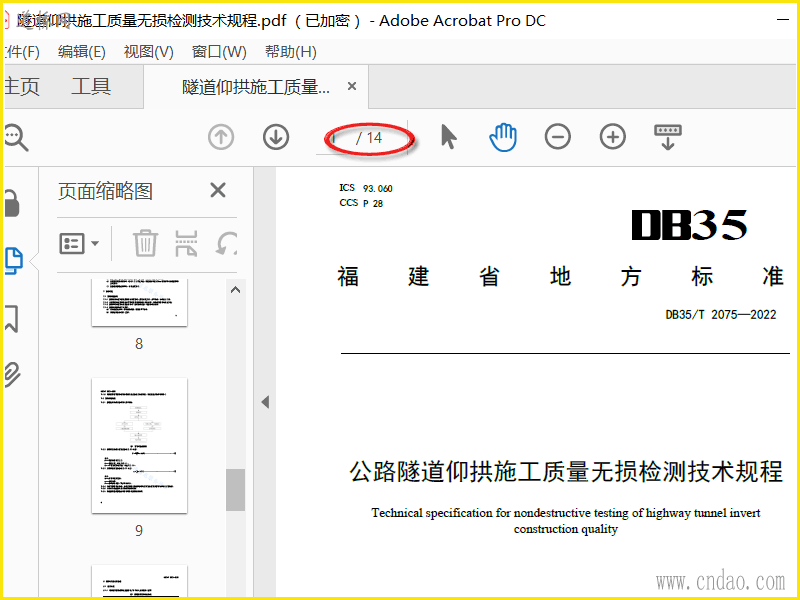
Task: Open the security lock panel
Action: click(x=12, y=203)
